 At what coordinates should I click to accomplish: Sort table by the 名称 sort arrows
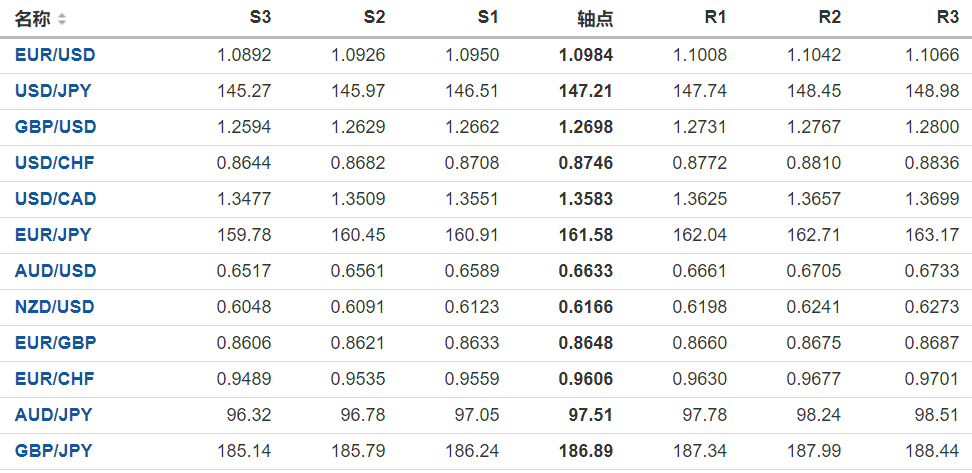coord(62,19)
